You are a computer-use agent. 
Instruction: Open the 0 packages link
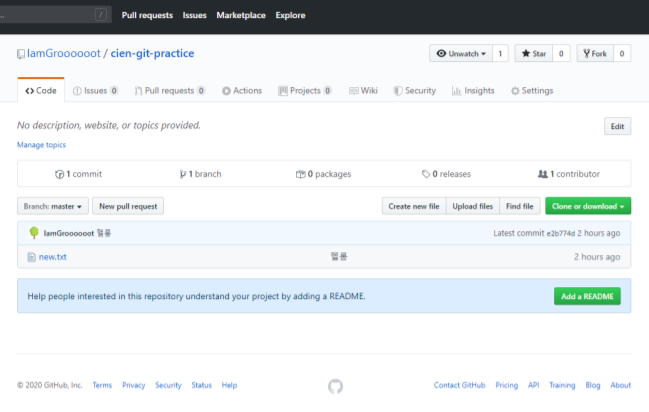click(x=323, y=174)
